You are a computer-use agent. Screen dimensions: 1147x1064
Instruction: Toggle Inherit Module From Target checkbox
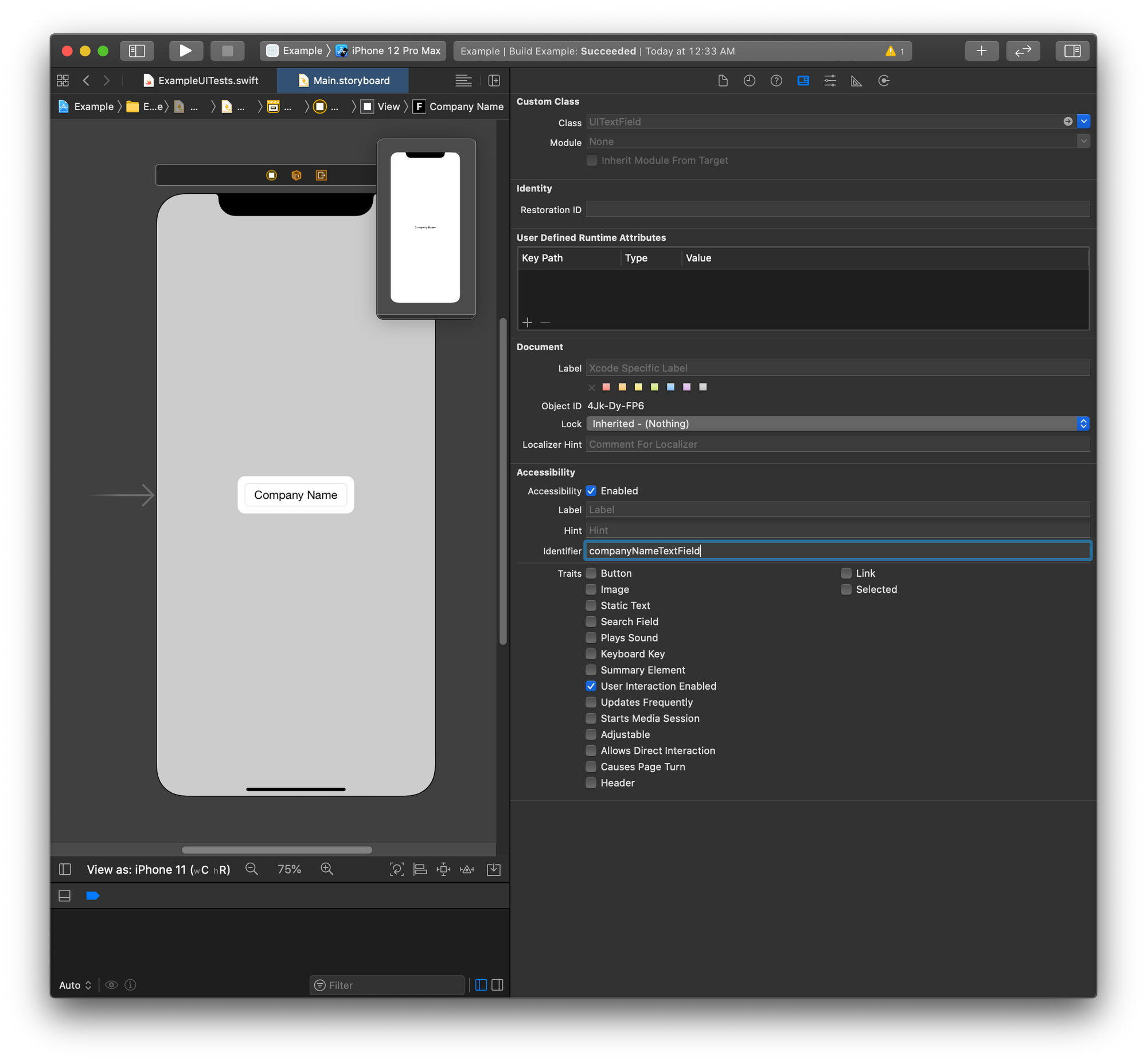tap(591, 160)
